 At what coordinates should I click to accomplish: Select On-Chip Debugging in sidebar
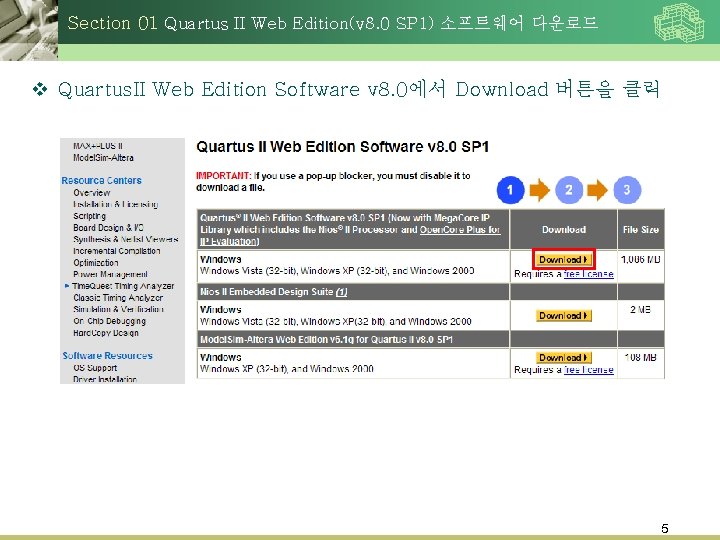[109, 321]
